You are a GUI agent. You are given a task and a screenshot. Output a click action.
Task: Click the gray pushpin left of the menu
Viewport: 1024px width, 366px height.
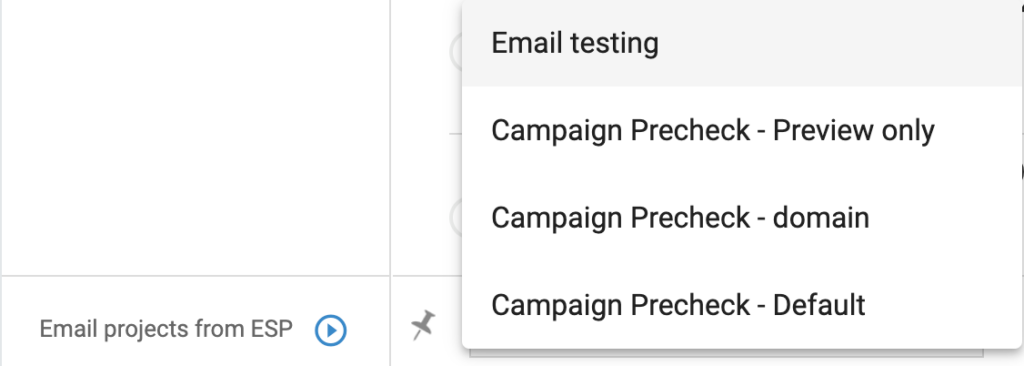[x=423, y=325]
